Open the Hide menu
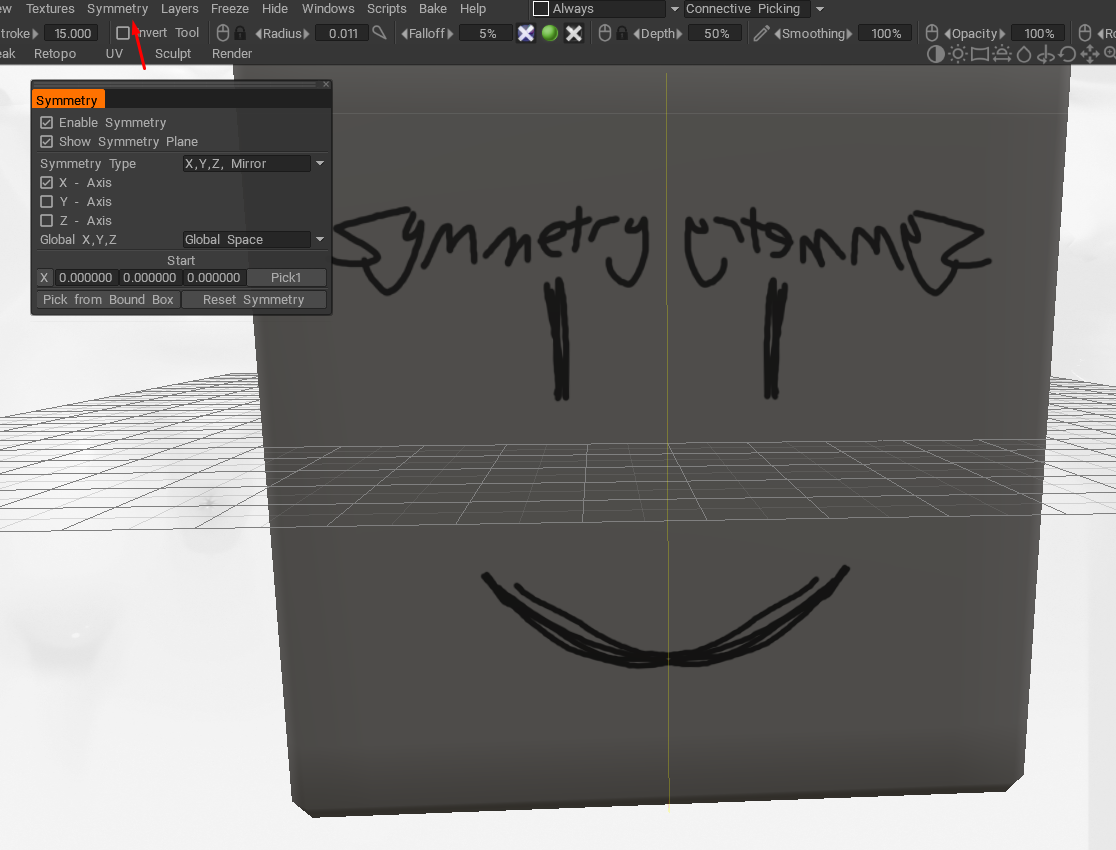The width and height of the screenshot is (1116, 850). coord(275,9)
